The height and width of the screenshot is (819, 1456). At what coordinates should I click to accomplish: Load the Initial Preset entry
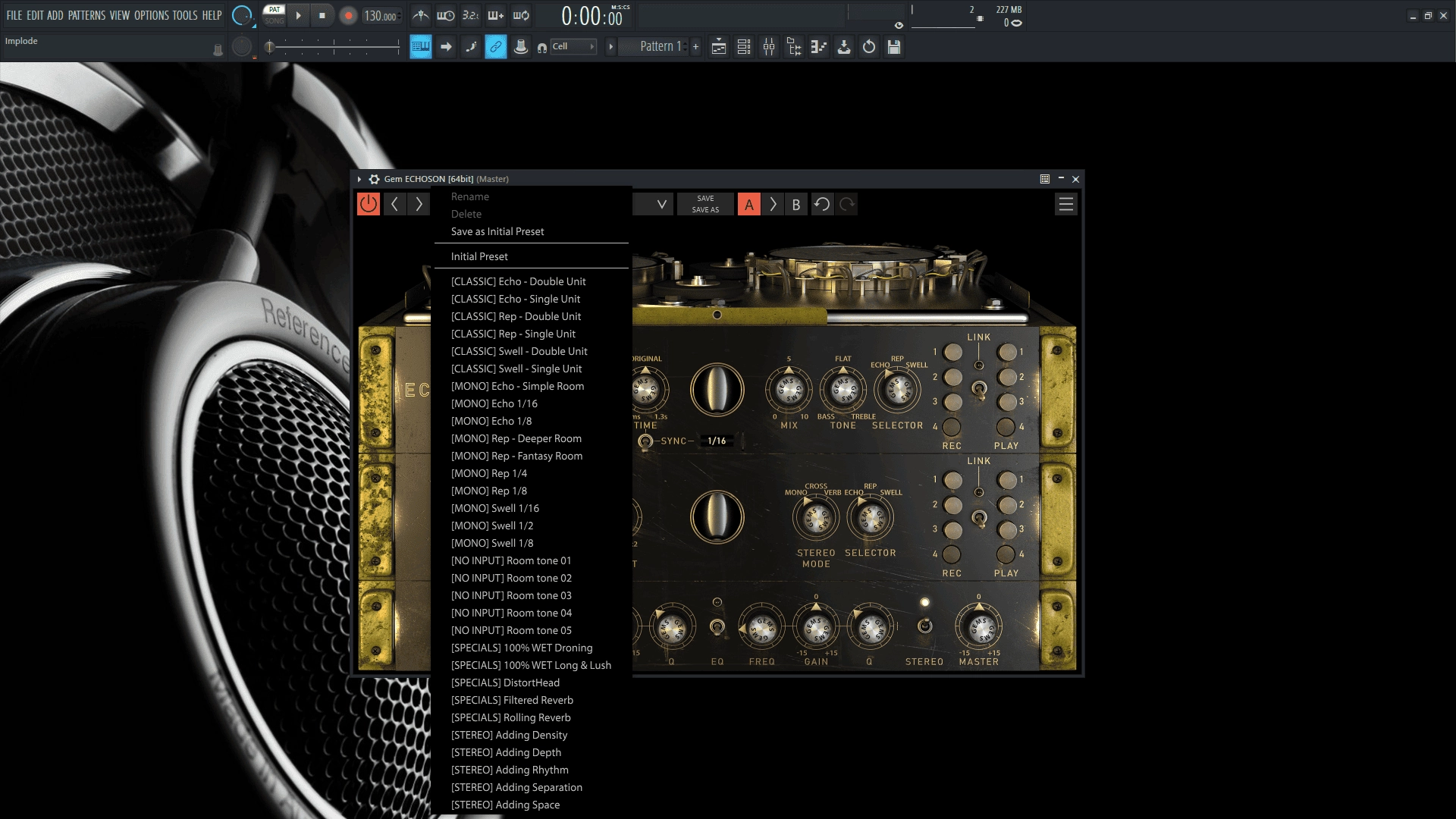coord(532,256)
